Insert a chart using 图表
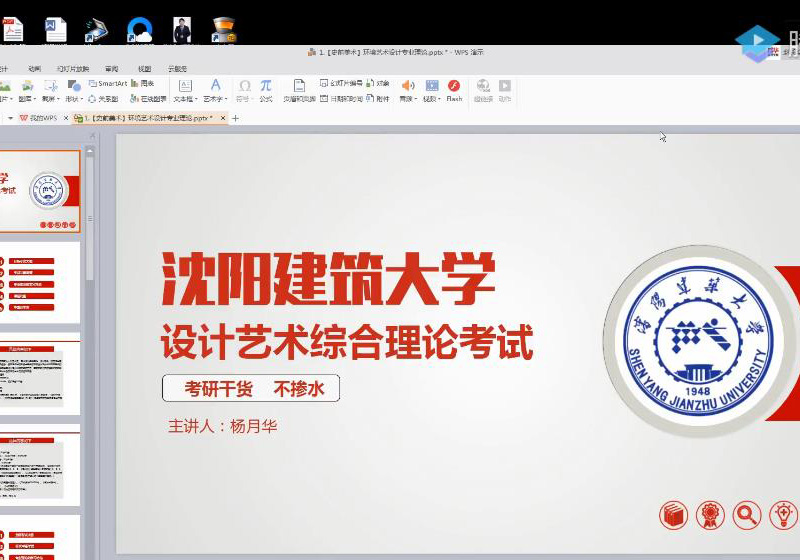This screenshot has height=560, width=800. pos(142,83)
